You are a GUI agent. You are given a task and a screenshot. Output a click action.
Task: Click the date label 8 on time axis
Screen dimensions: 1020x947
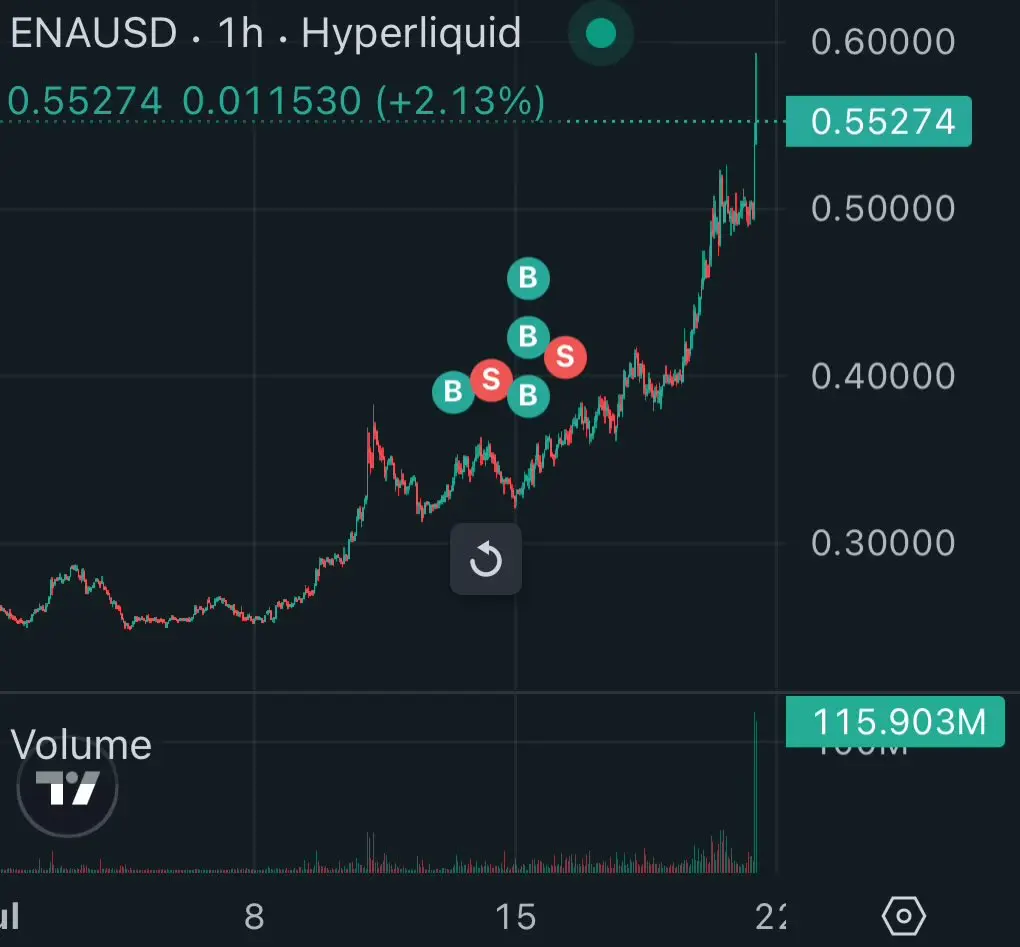(254, 917)
